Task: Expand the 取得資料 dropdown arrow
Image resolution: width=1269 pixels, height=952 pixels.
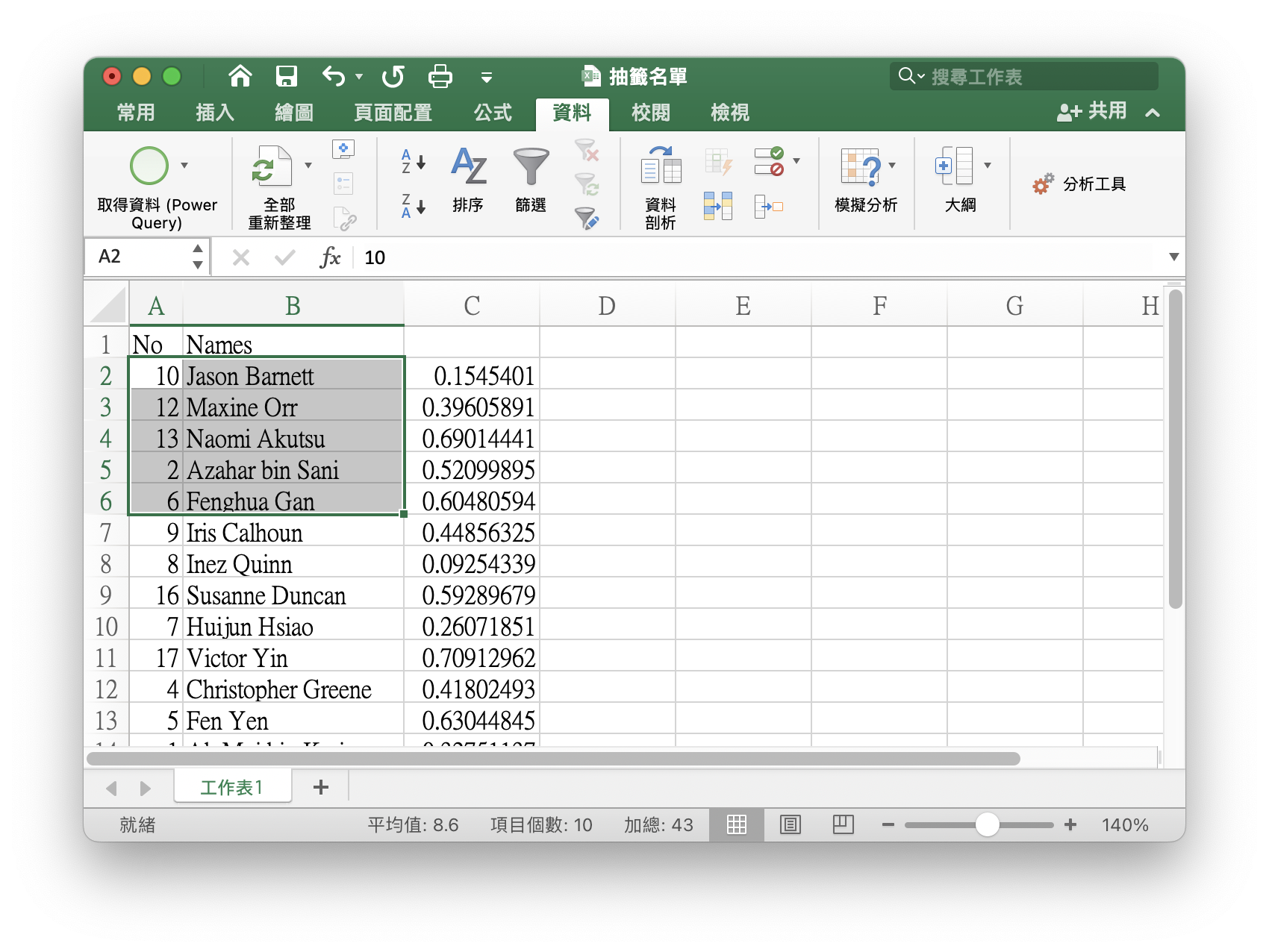Action: (x=184, y=166)
